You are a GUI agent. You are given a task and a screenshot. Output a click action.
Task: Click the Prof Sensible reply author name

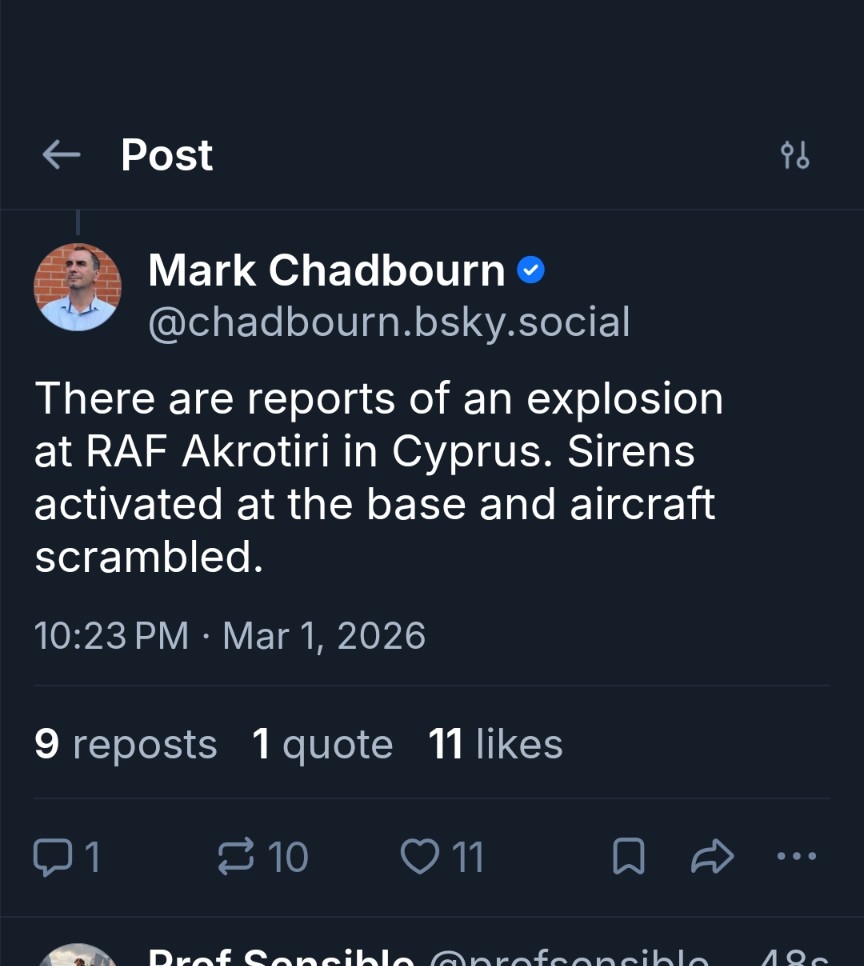[281, 958]
